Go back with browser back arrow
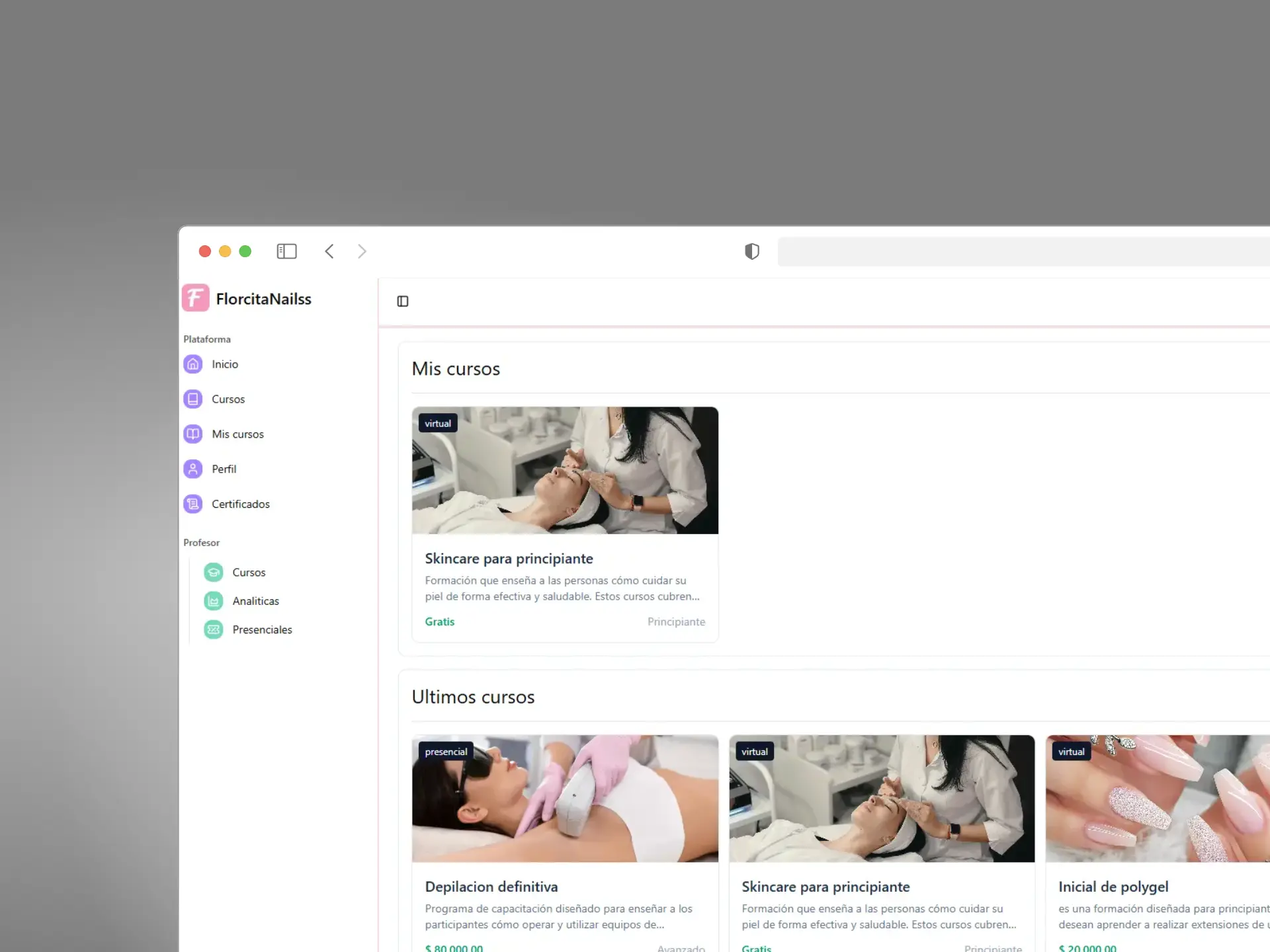 click(329, 251)
